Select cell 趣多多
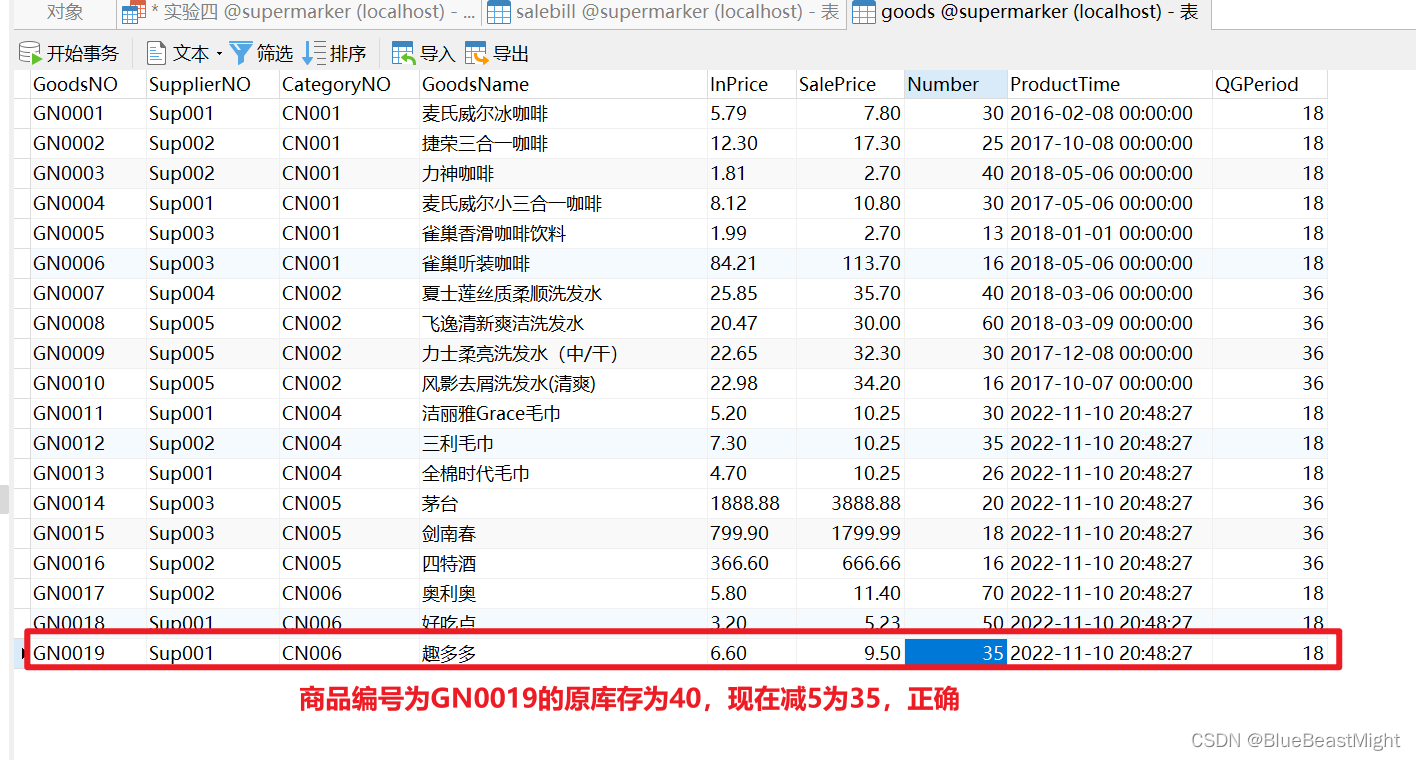Screen dimensions: 1416x760 click(x=563, y=653)
